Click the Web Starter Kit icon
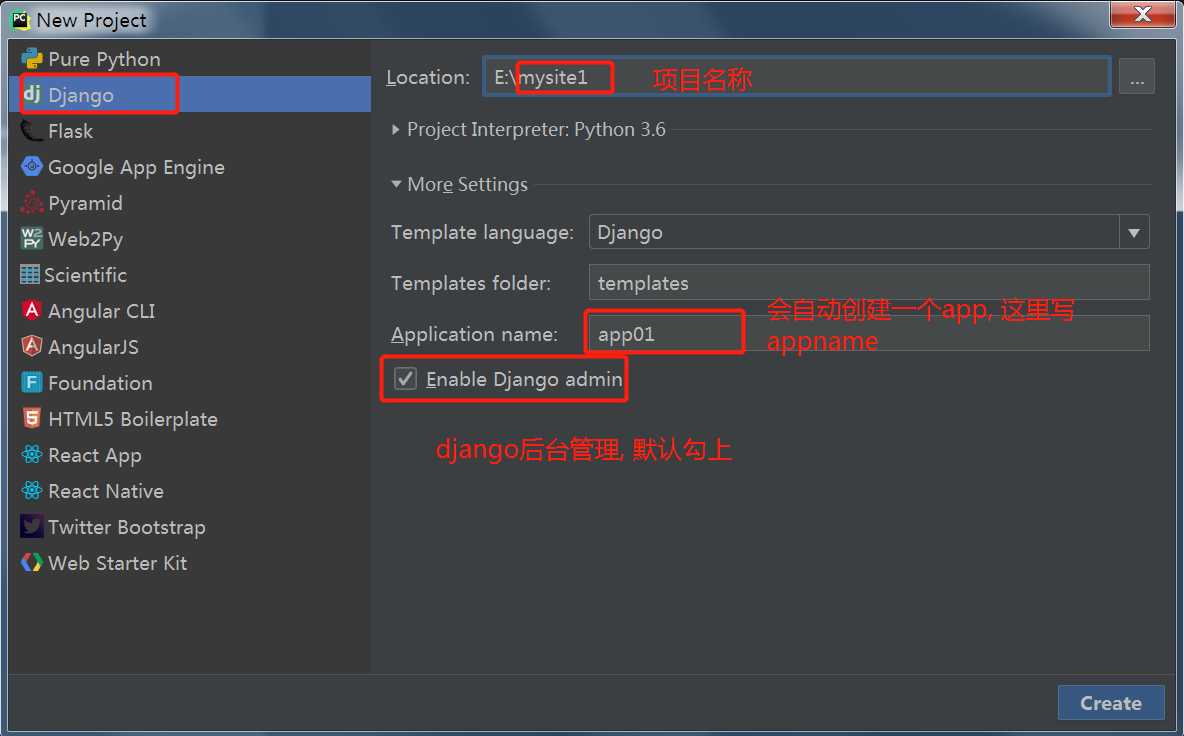The image size is (1184, 736). [x=32, y=562]
